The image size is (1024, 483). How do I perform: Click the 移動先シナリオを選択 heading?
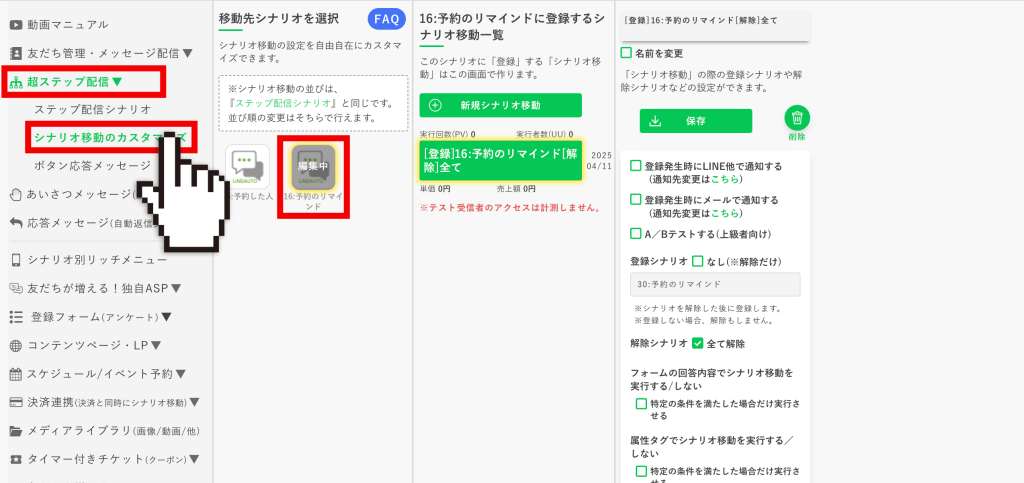(279, 19)
